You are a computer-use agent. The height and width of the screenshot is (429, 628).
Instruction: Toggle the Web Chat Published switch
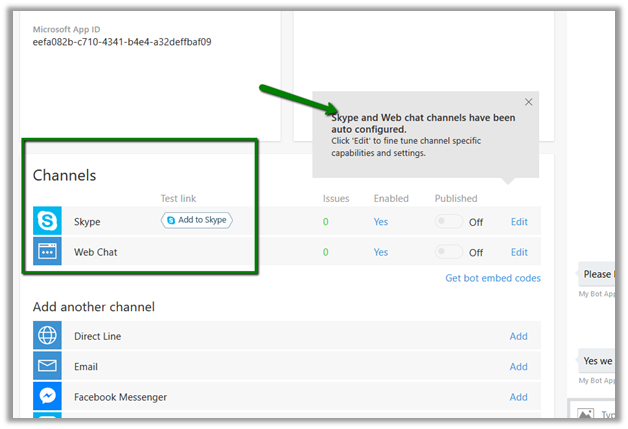tap(449, 252)
